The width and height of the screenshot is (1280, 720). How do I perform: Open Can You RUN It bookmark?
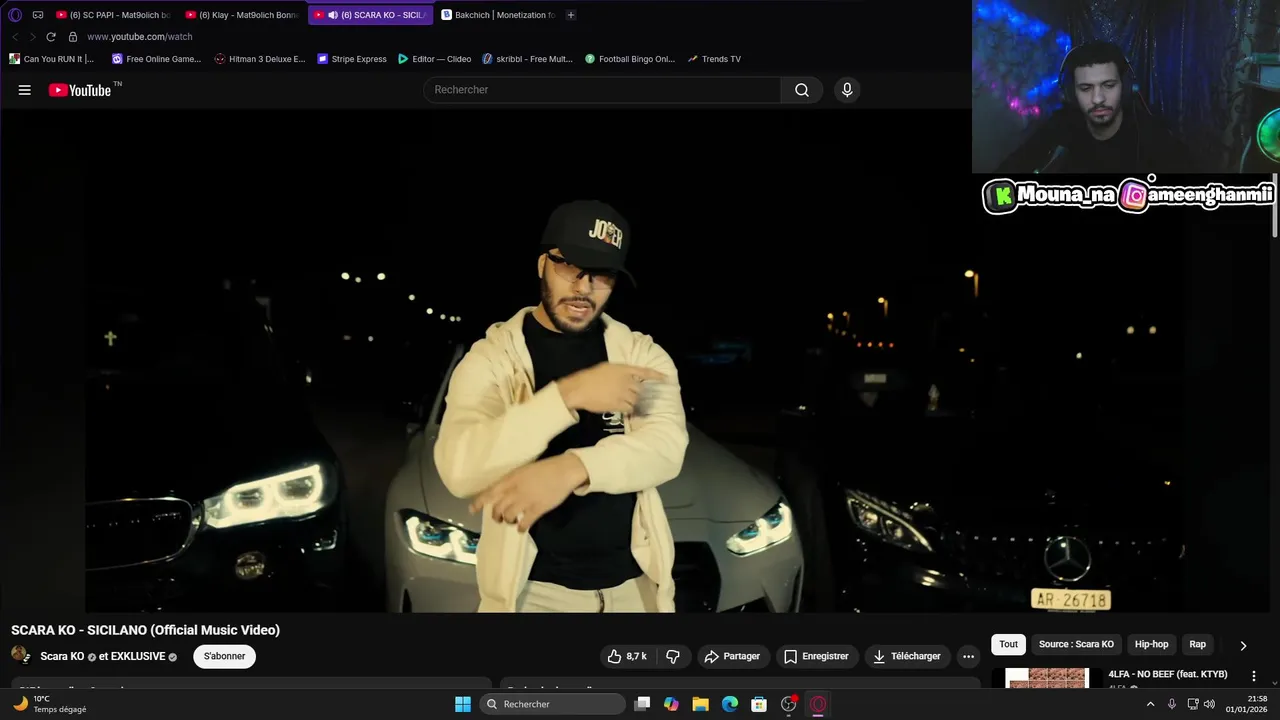tap(52, 59)
